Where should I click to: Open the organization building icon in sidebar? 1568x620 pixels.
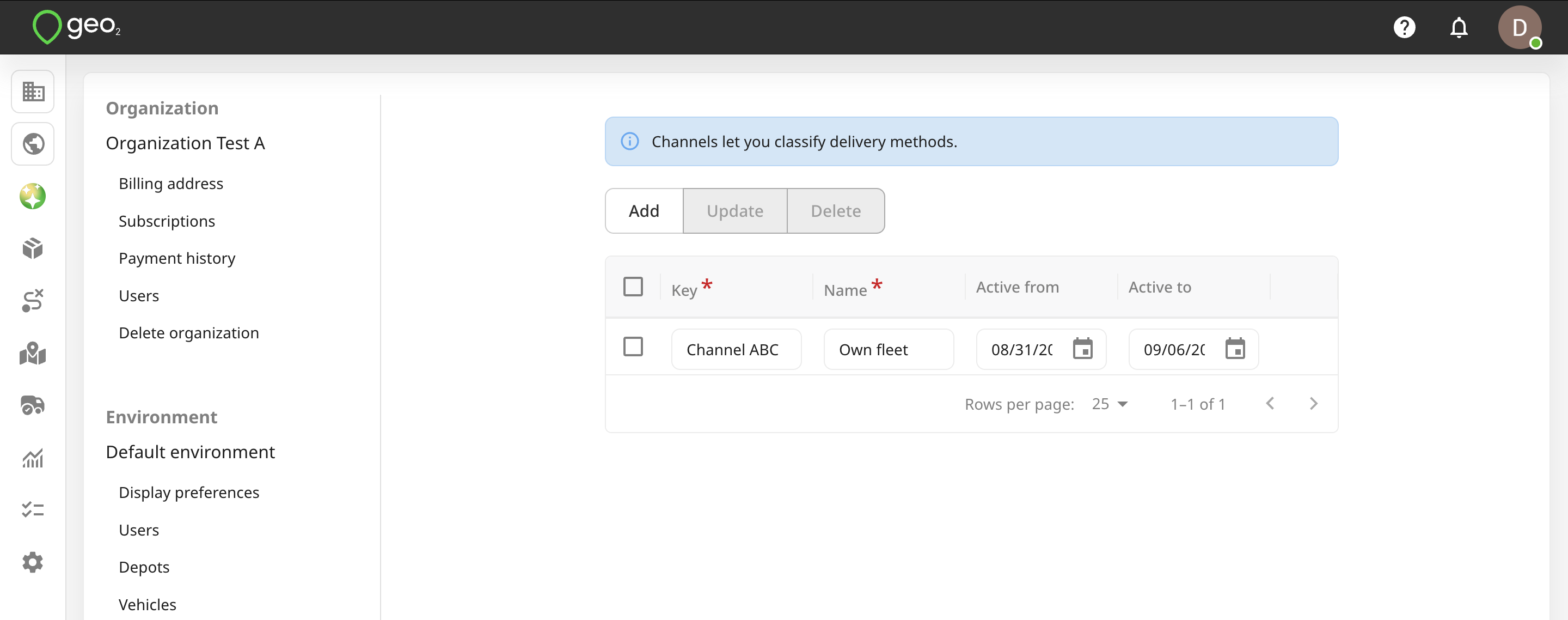(33, 92)
